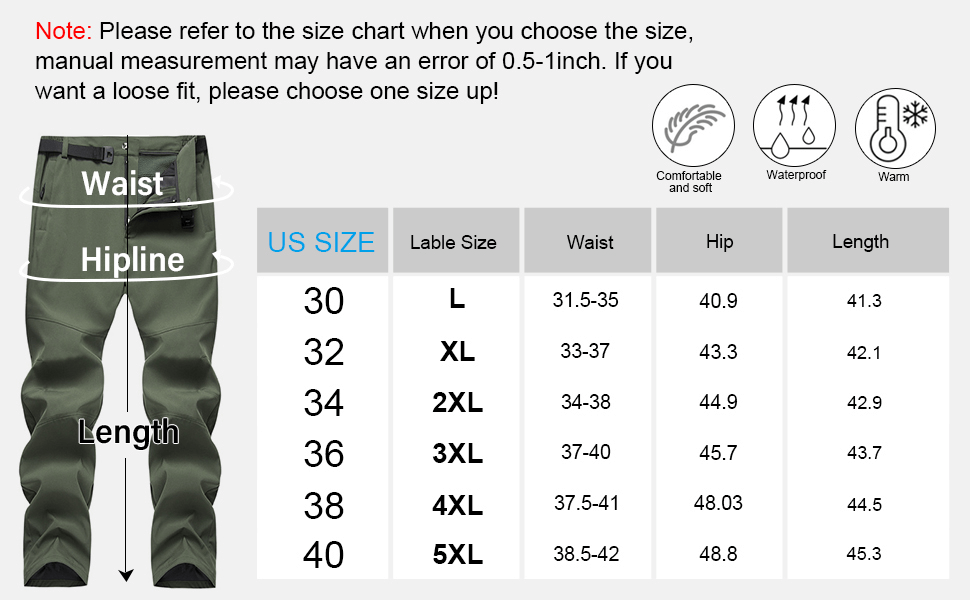Select the XL label size cell
The image size is (970, 600).
pyautogui.click(x=457, y=352)
